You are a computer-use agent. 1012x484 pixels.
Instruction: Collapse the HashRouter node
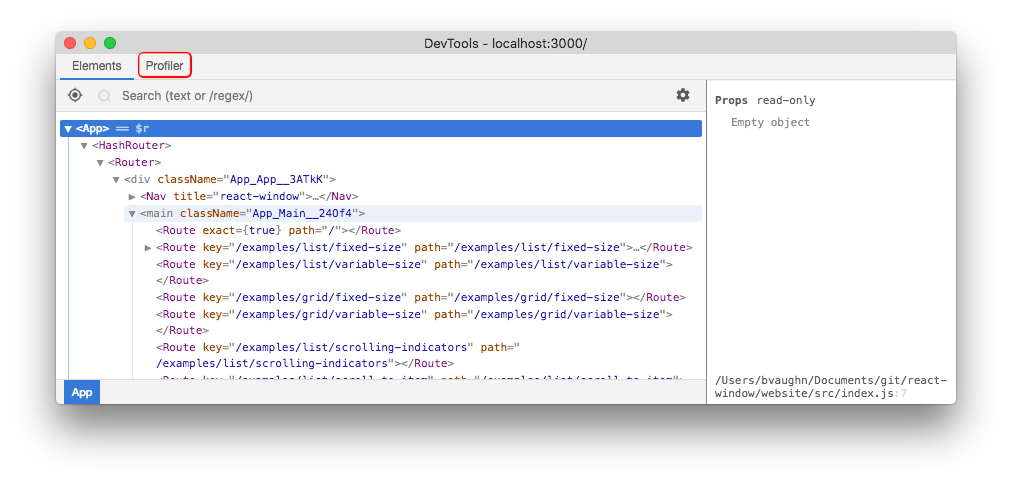(84, 146)
